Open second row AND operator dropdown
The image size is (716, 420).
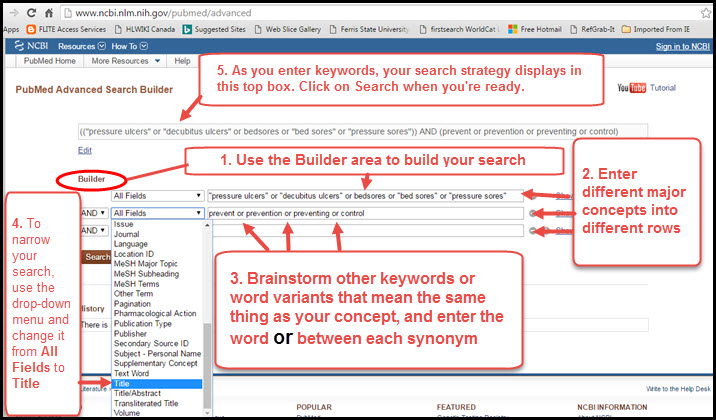95,213
